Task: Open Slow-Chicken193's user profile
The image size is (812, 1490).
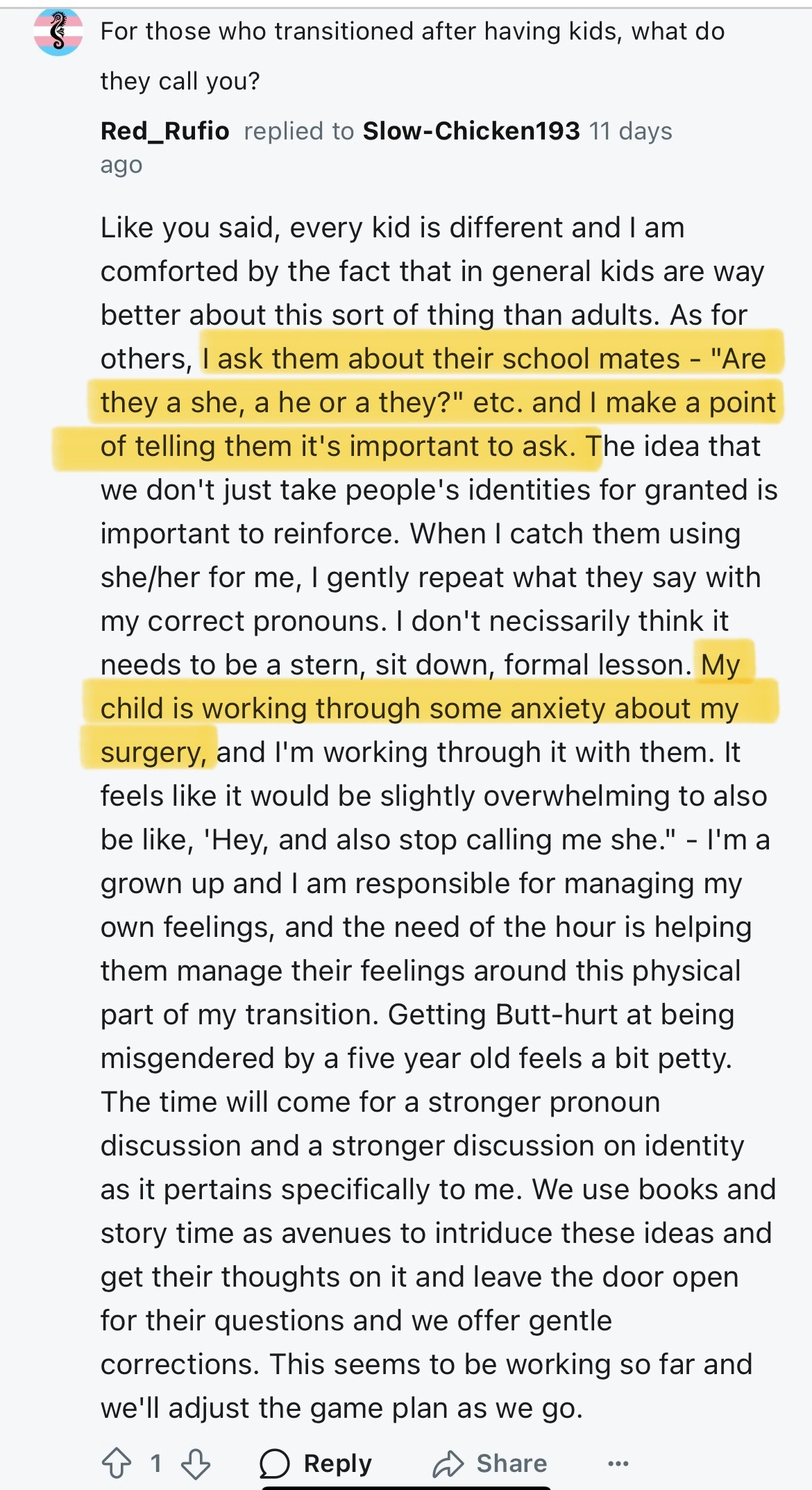Action: tap(471, 130)
